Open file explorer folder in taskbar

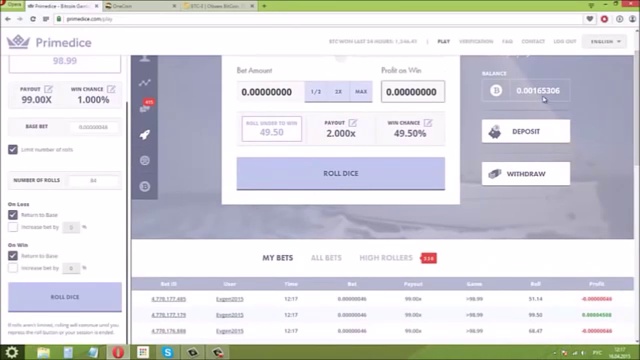click(43, 352)
